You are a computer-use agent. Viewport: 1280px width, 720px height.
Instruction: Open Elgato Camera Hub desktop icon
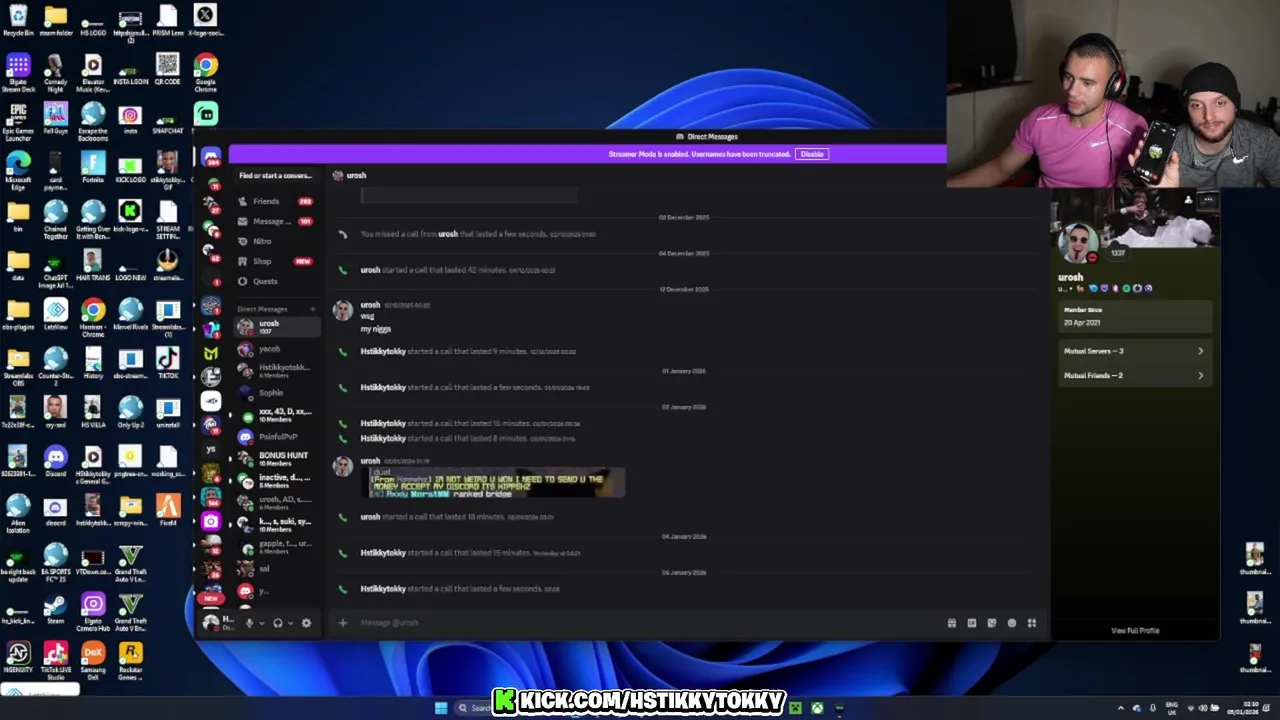pos(93,611)
